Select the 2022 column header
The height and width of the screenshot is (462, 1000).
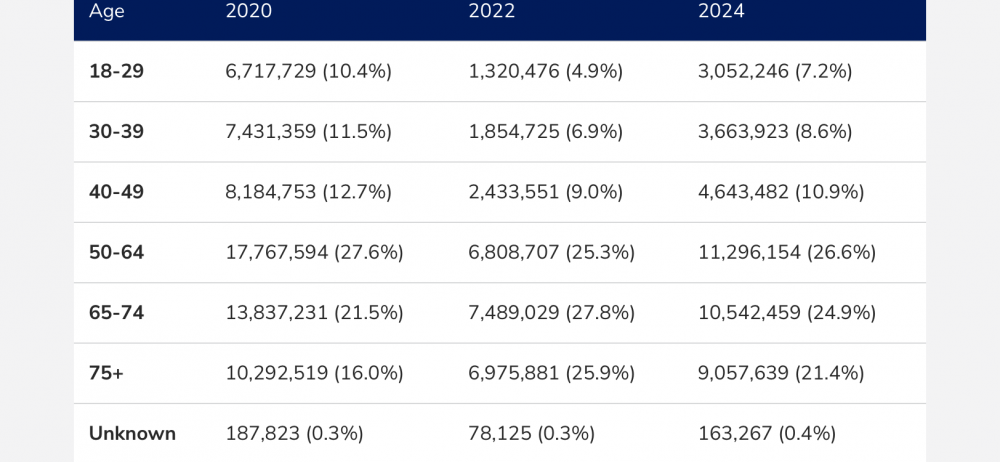pos(491,12)
